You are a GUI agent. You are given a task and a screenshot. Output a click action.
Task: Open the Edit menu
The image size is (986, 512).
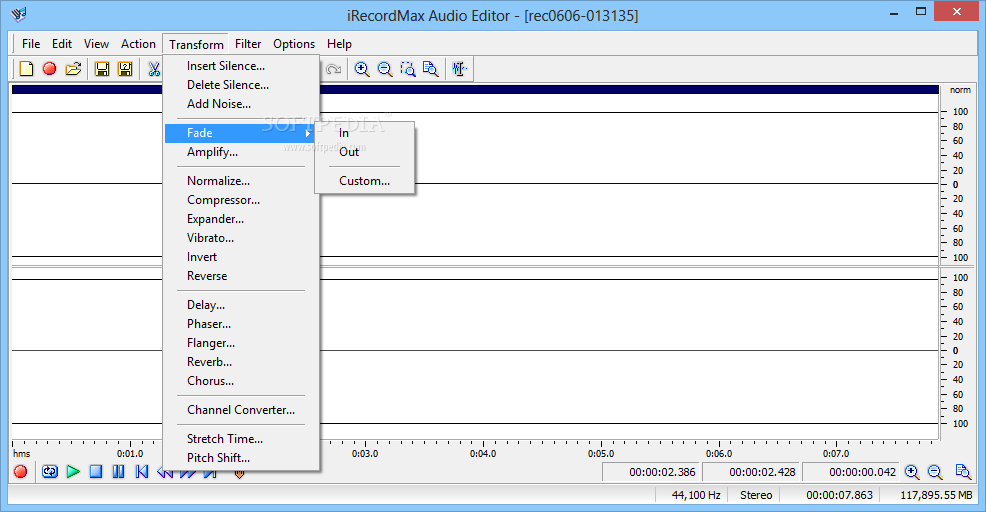(x=62, y=43)
